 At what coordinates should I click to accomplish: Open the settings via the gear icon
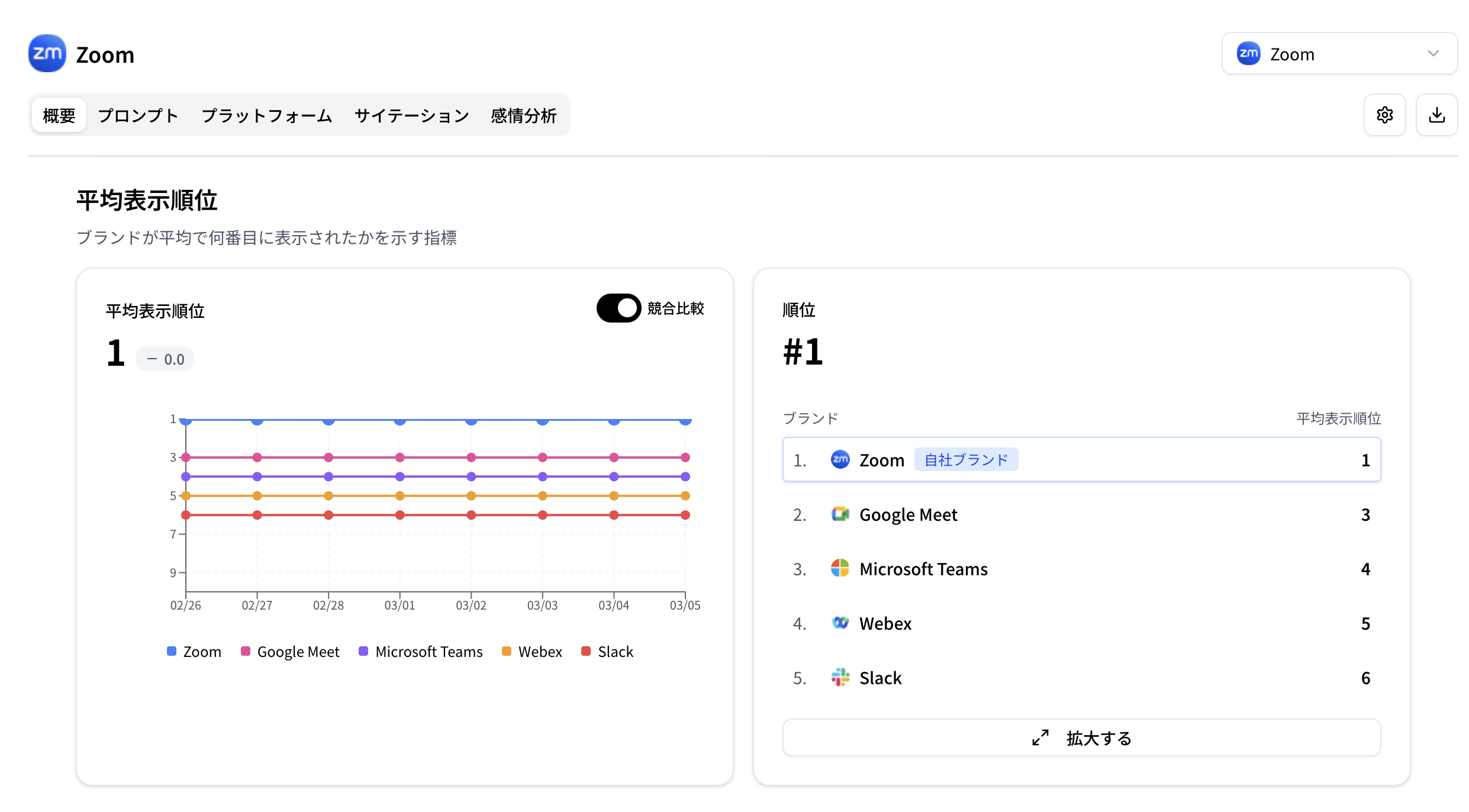coord(1385,114)
